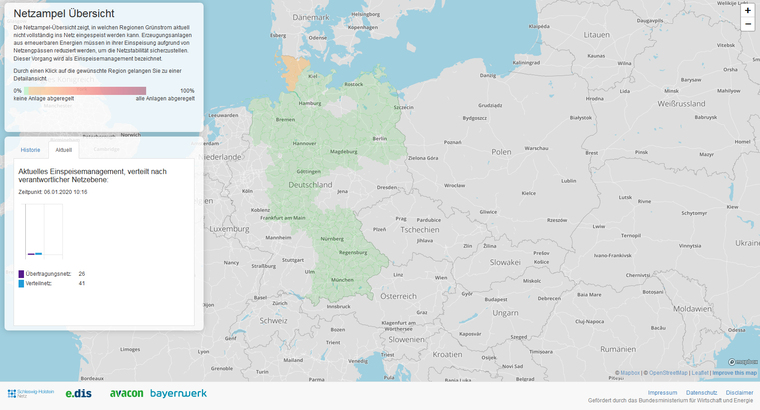This screenshot has height=410, width=760.
Task: Zoom out of the map
Action: point(747,24)
